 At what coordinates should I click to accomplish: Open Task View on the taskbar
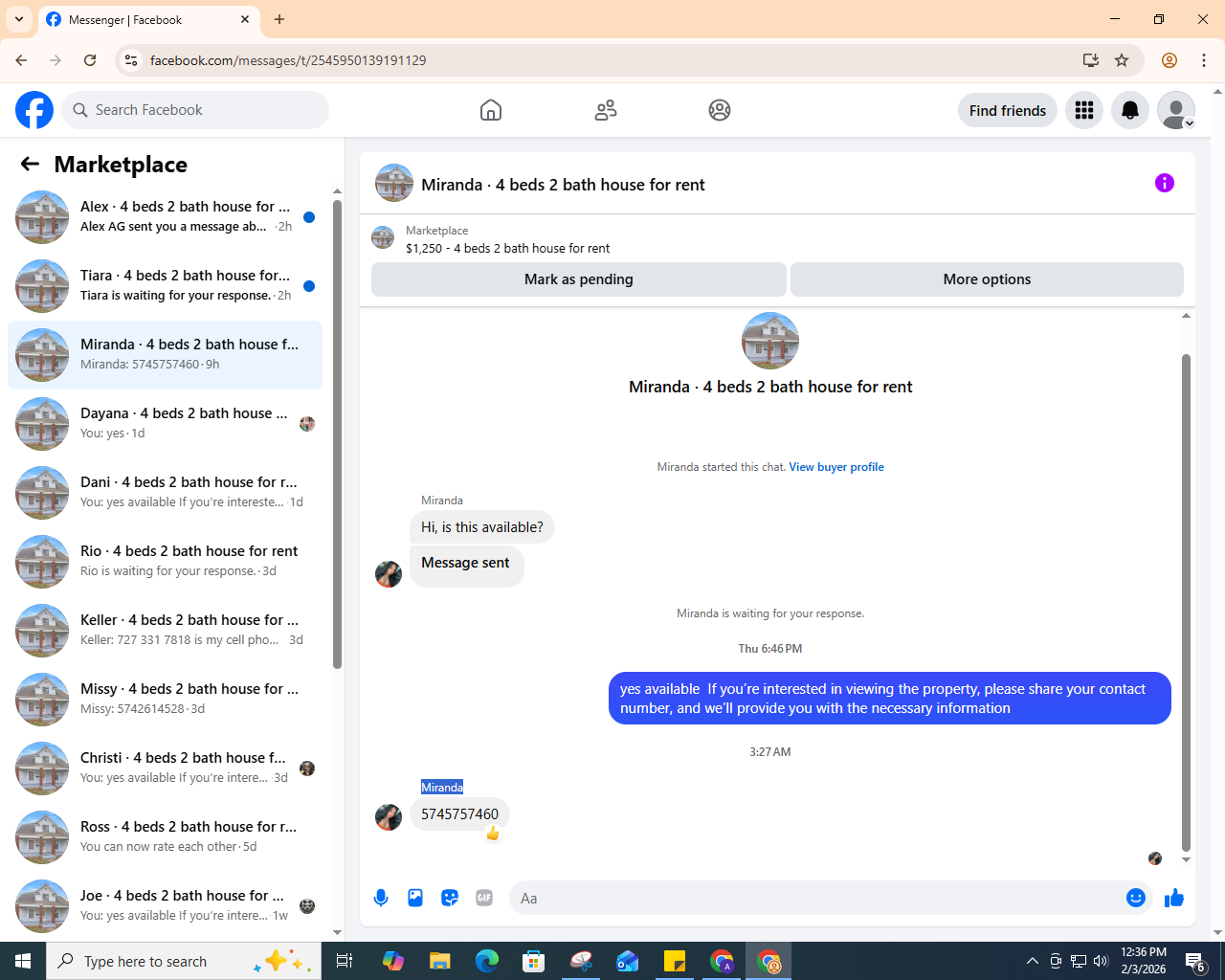[x=345, y=961]
